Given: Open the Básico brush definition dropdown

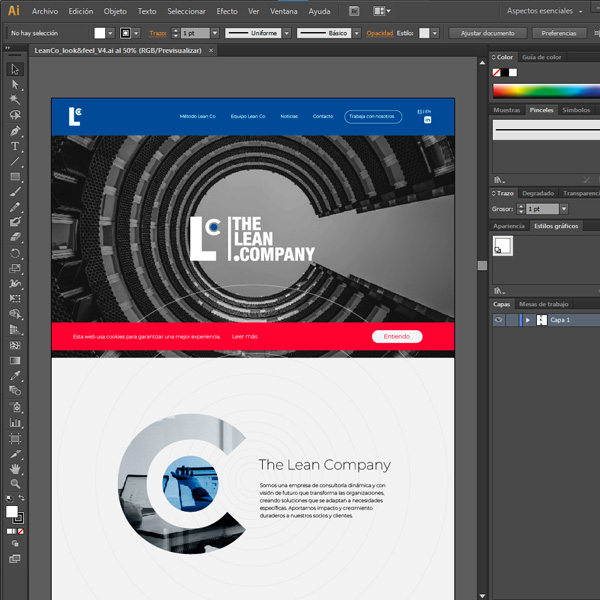Looking at the screenshot, I should [x=357, y=33].
